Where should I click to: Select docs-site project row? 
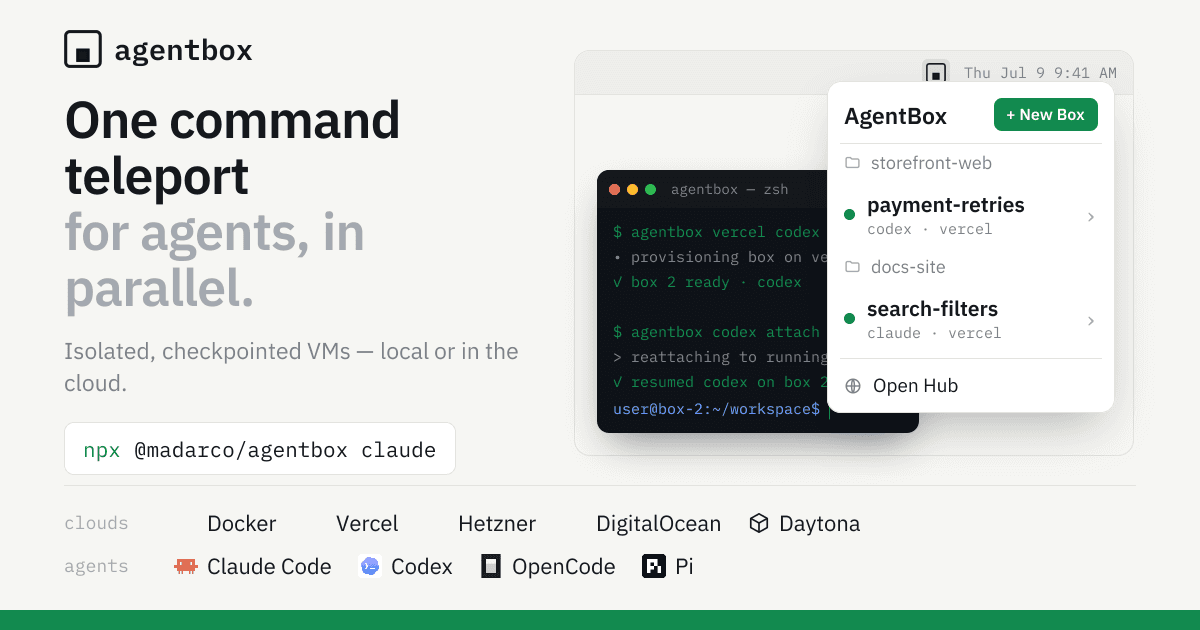[x=970, y=267]
